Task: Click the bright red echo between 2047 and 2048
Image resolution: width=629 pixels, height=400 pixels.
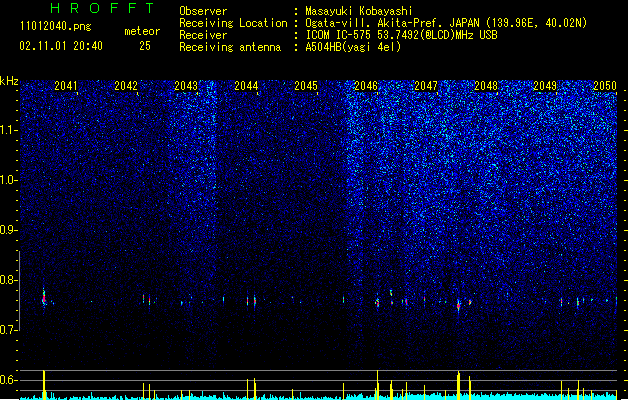Action: pos(459,305)
